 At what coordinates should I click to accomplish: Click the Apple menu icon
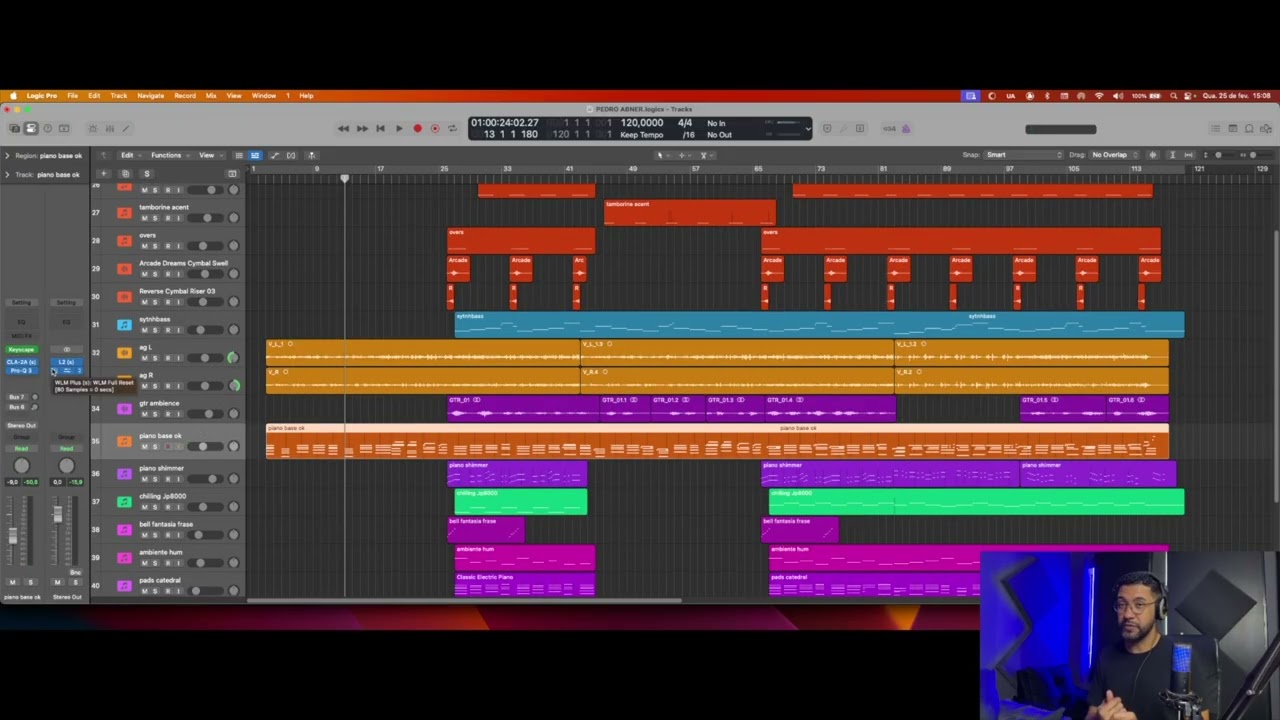click(x=13, y=96)
